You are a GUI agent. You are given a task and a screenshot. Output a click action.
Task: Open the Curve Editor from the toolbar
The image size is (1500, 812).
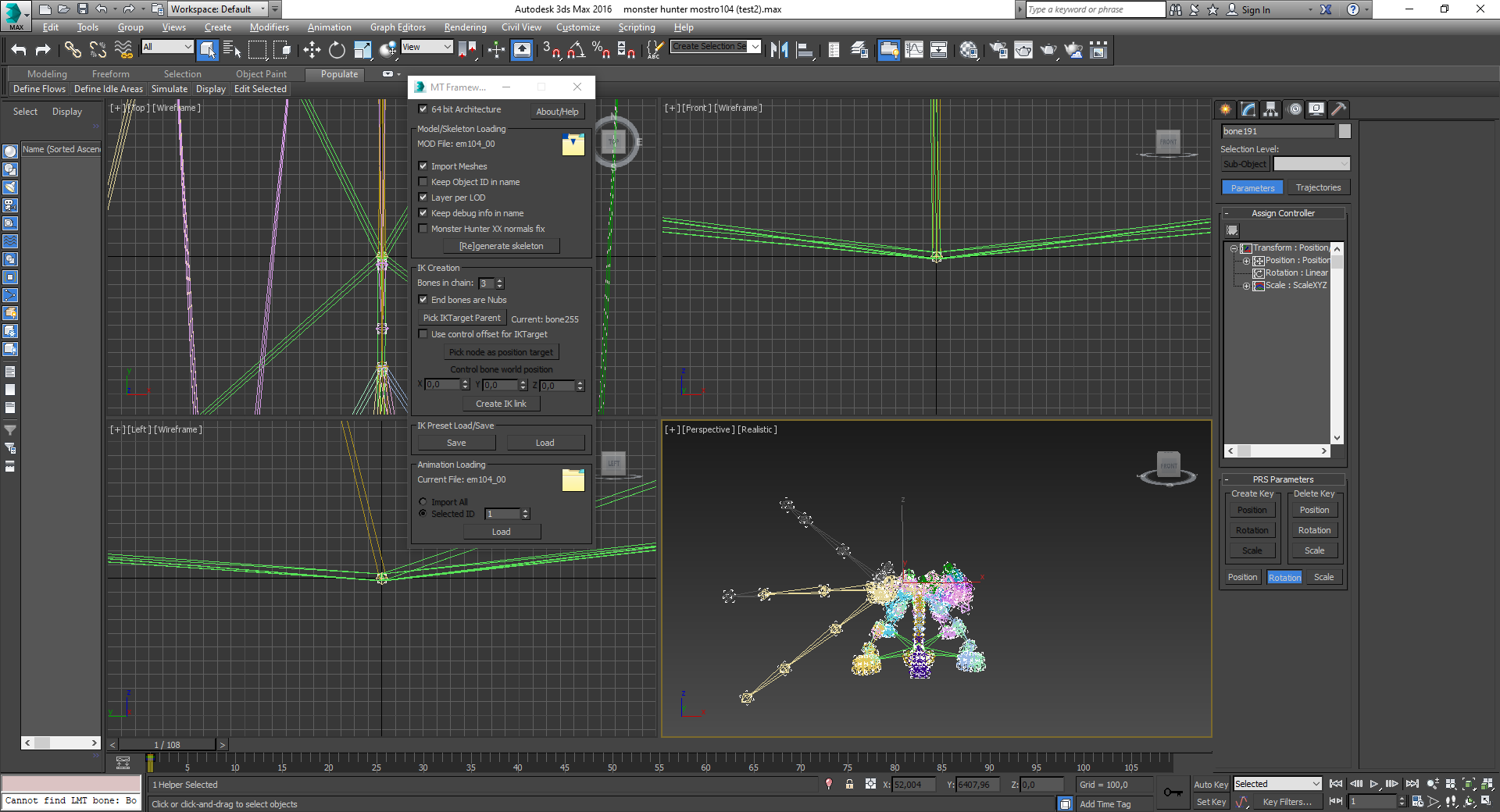(914, 49)
